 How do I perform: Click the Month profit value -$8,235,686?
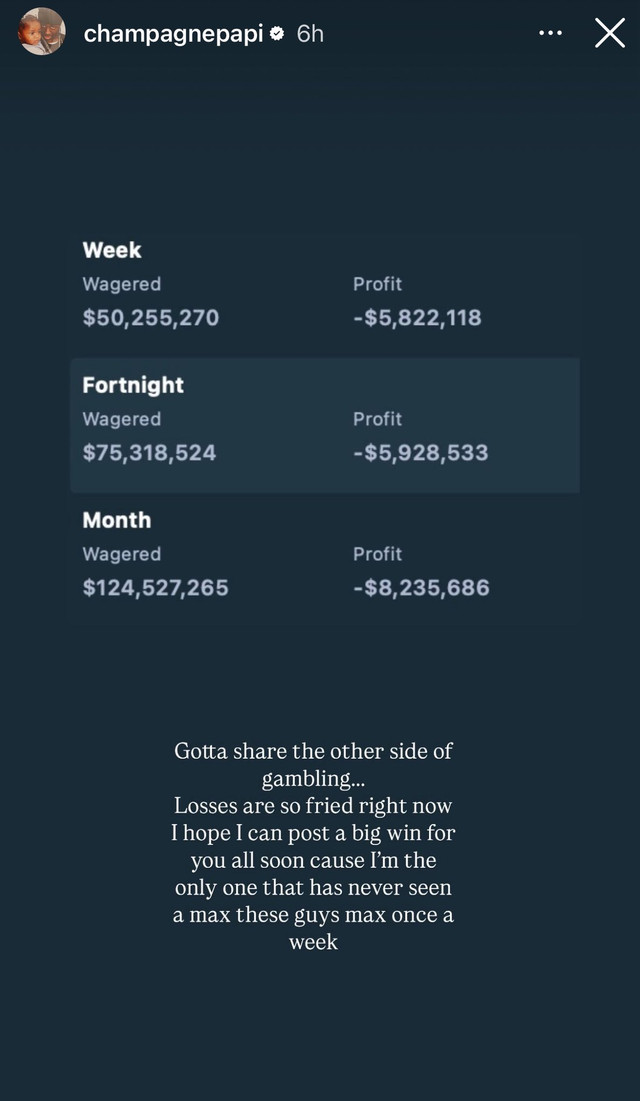421,588
